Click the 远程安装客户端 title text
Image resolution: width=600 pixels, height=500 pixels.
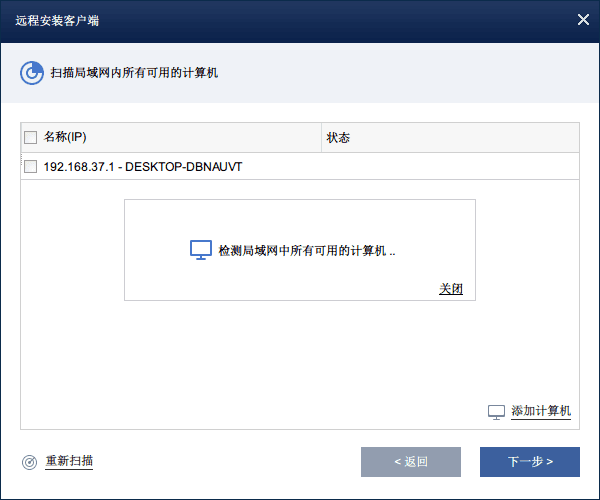(57, 20)
